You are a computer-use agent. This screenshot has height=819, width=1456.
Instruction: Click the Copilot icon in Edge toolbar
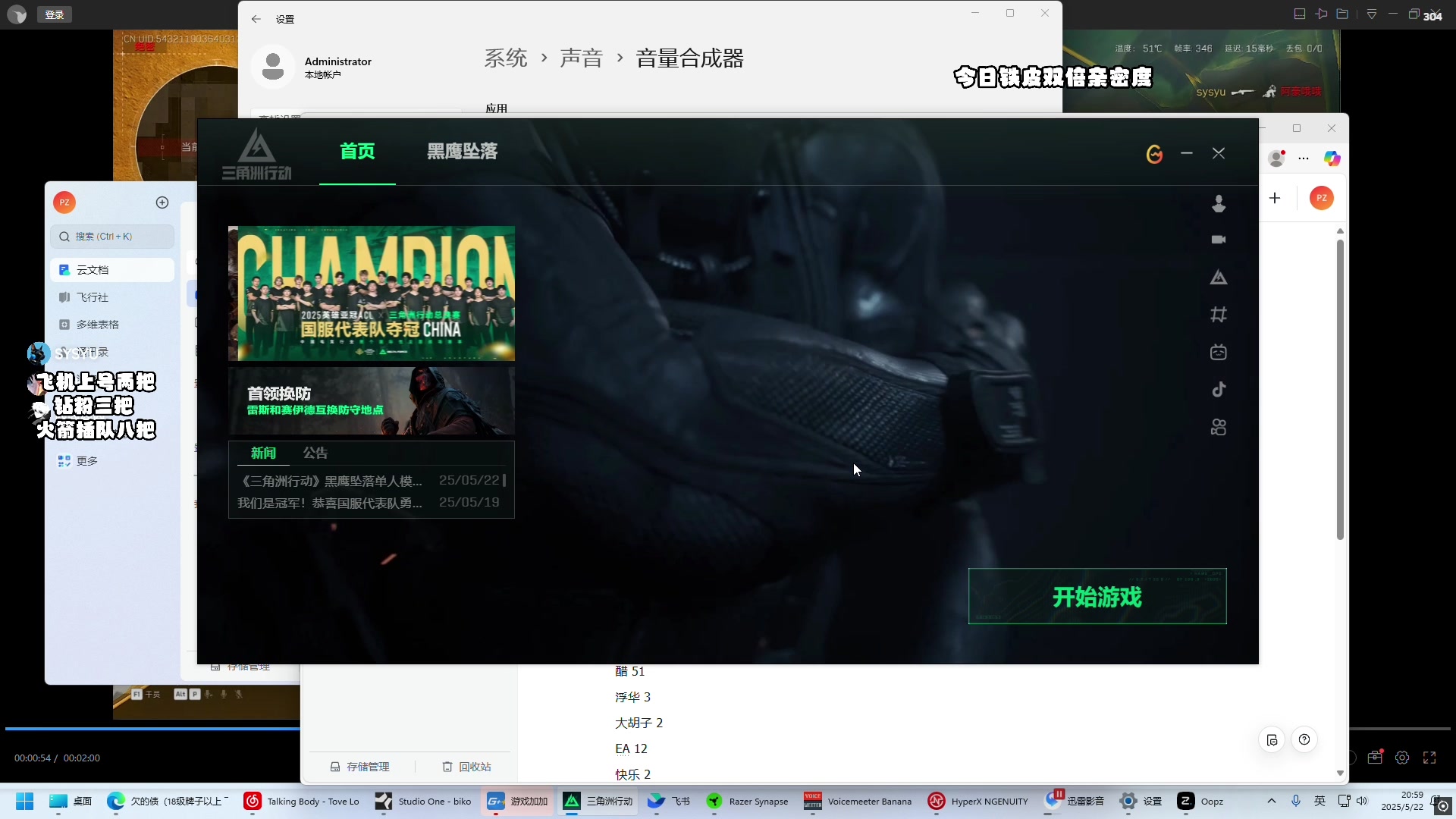(1332, 158)
